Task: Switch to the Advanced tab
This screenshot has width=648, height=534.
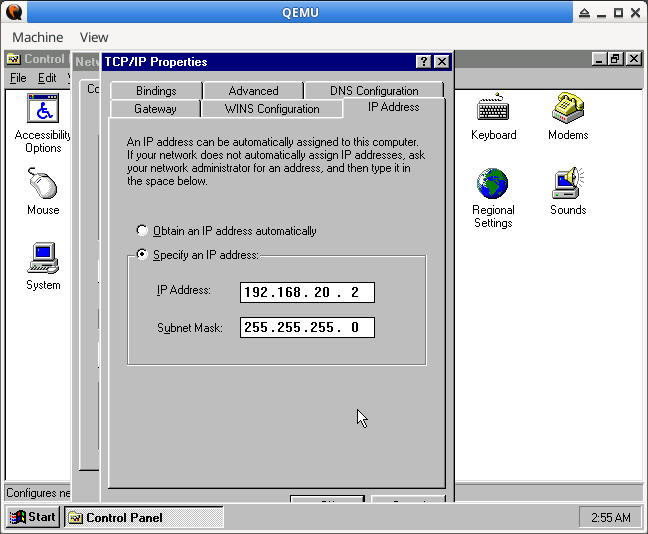Action: click(x=253, y=91)
